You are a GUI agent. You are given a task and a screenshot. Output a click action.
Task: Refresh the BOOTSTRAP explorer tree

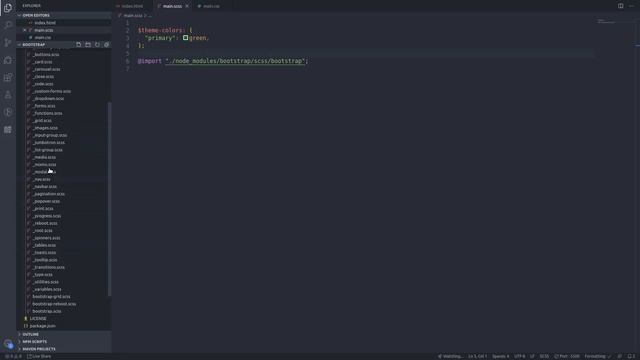point(97,44)
